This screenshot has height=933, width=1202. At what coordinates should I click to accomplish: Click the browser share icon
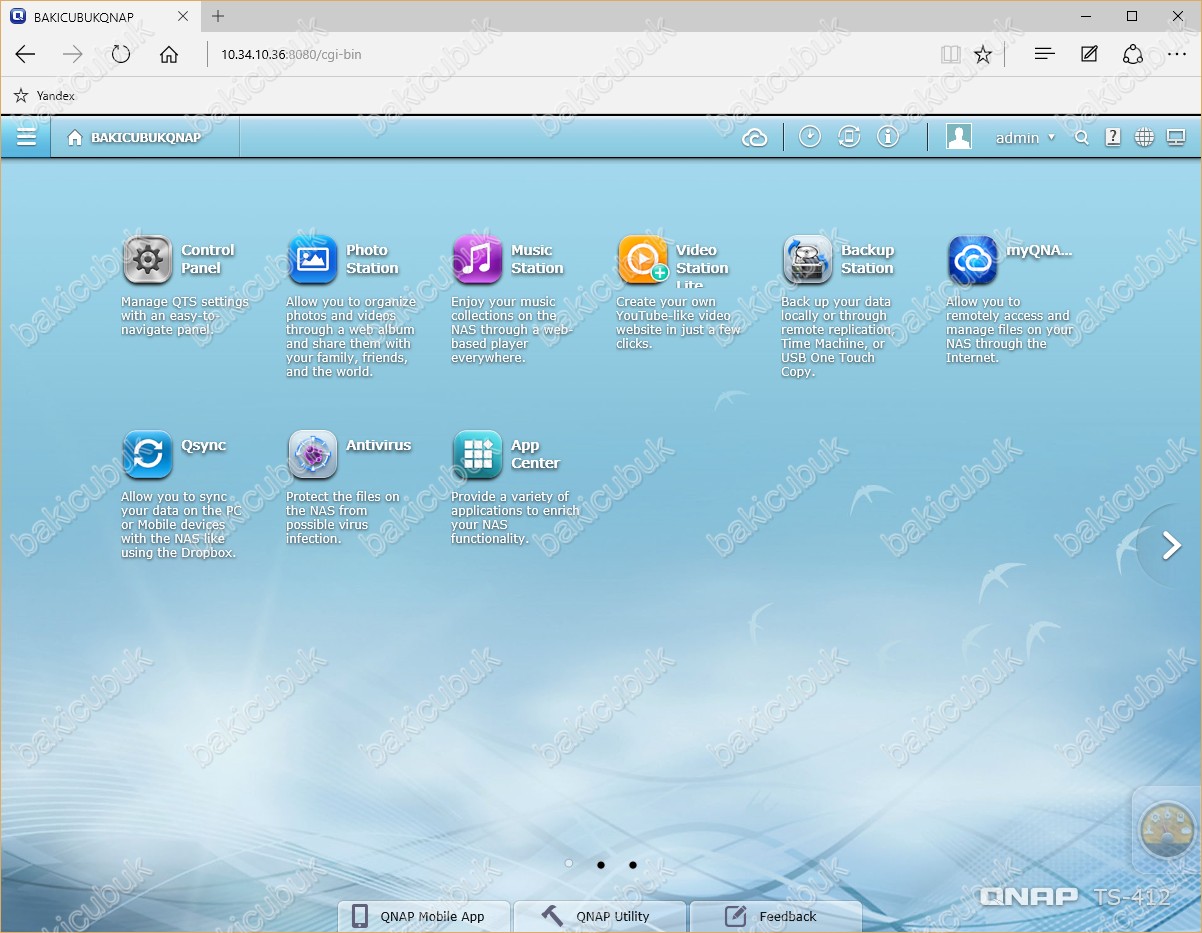[1133, 55]
